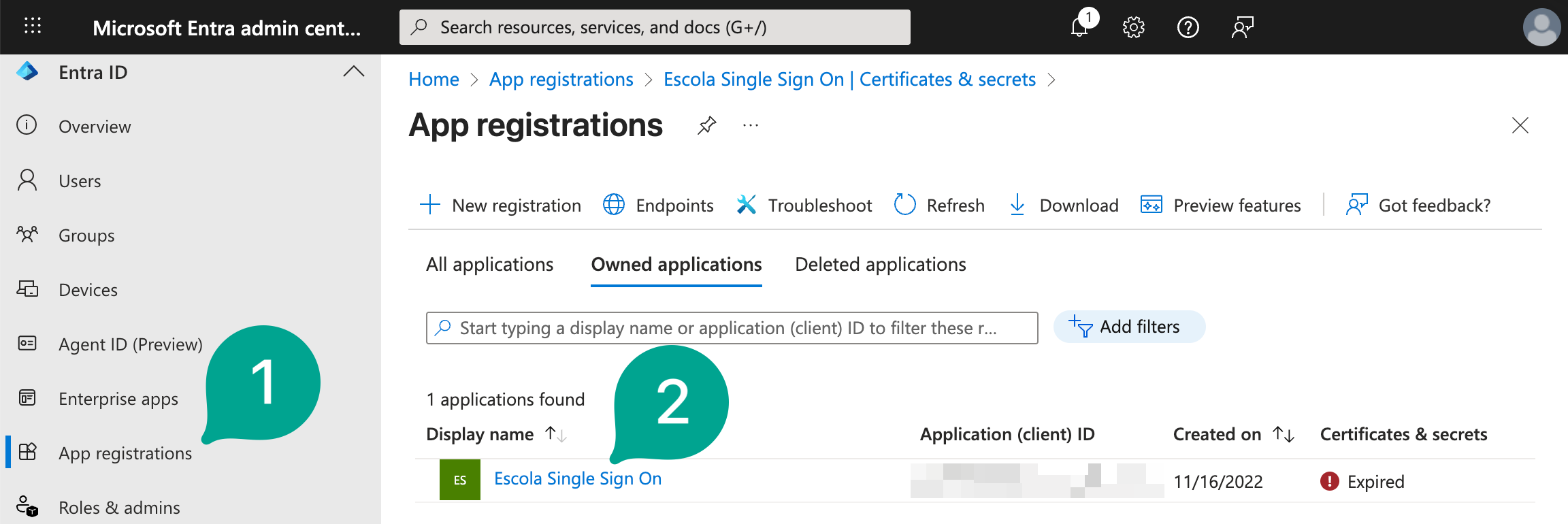Click the App registrations grid icon
1568x524 pixels.
click(x=27, y=451)
